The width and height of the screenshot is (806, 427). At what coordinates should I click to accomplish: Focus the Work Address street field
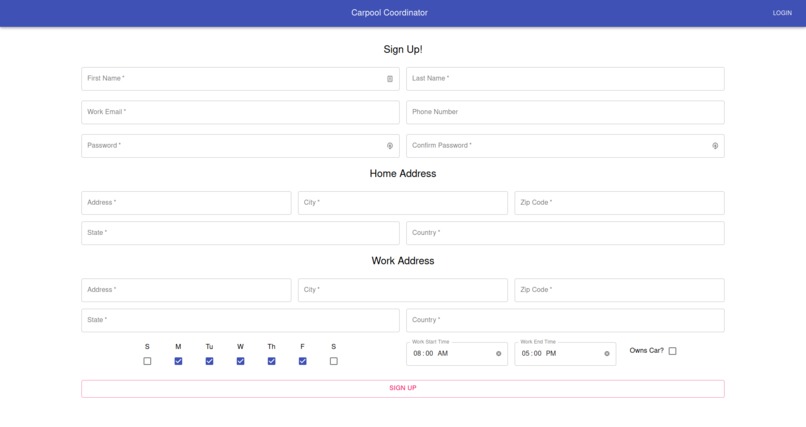[186, 290]
